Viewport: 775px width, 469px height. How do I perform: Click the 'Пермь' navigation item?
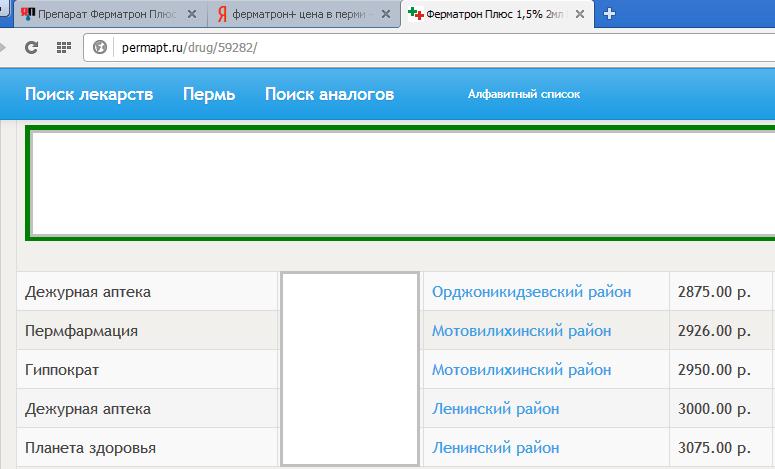pos(209,94)
